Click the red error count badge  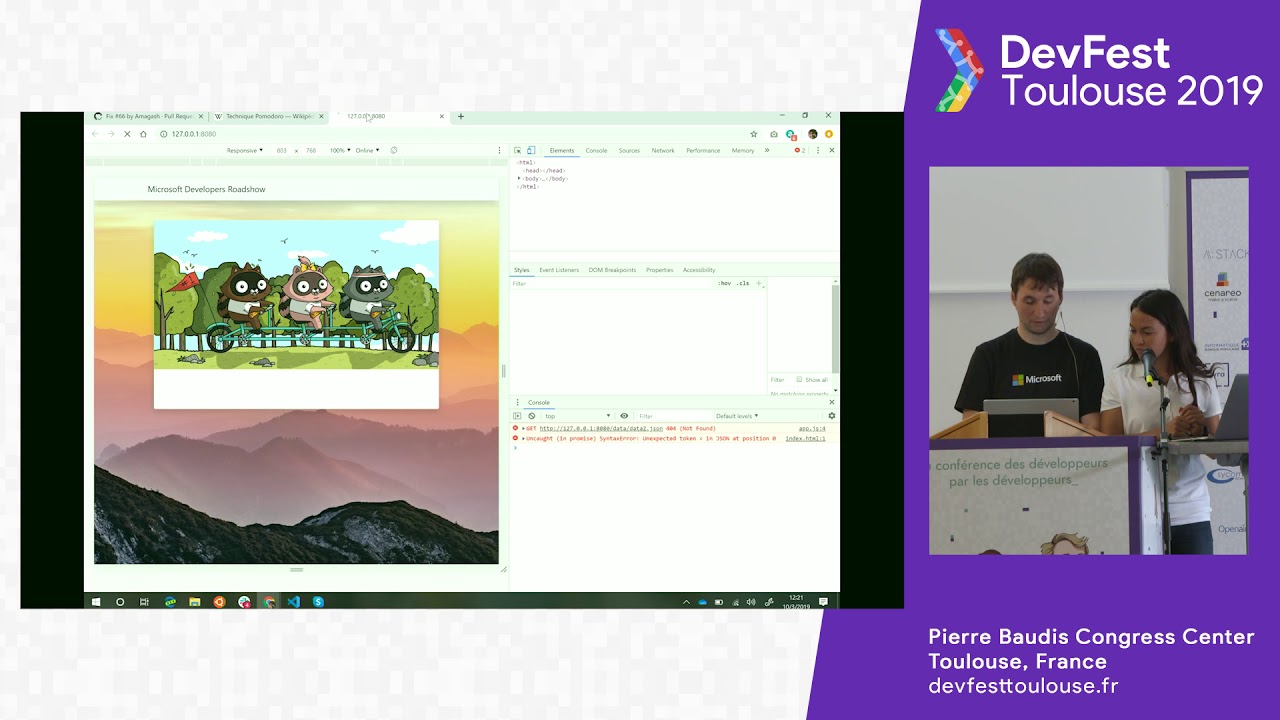tap(800, 150)
